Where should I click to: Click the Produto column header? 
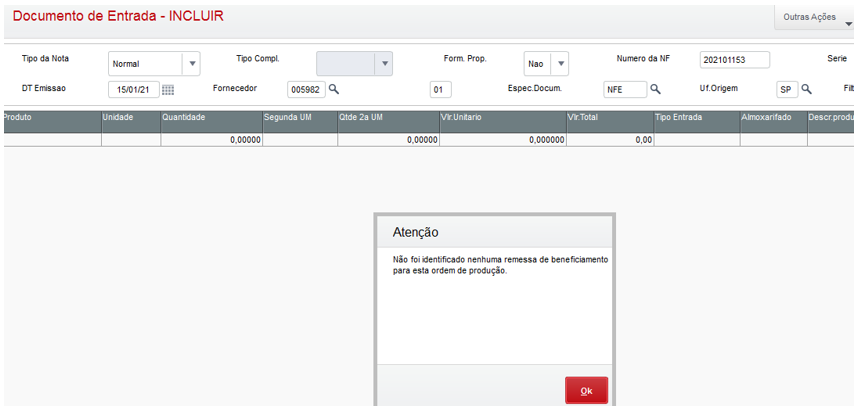(52, 122)
